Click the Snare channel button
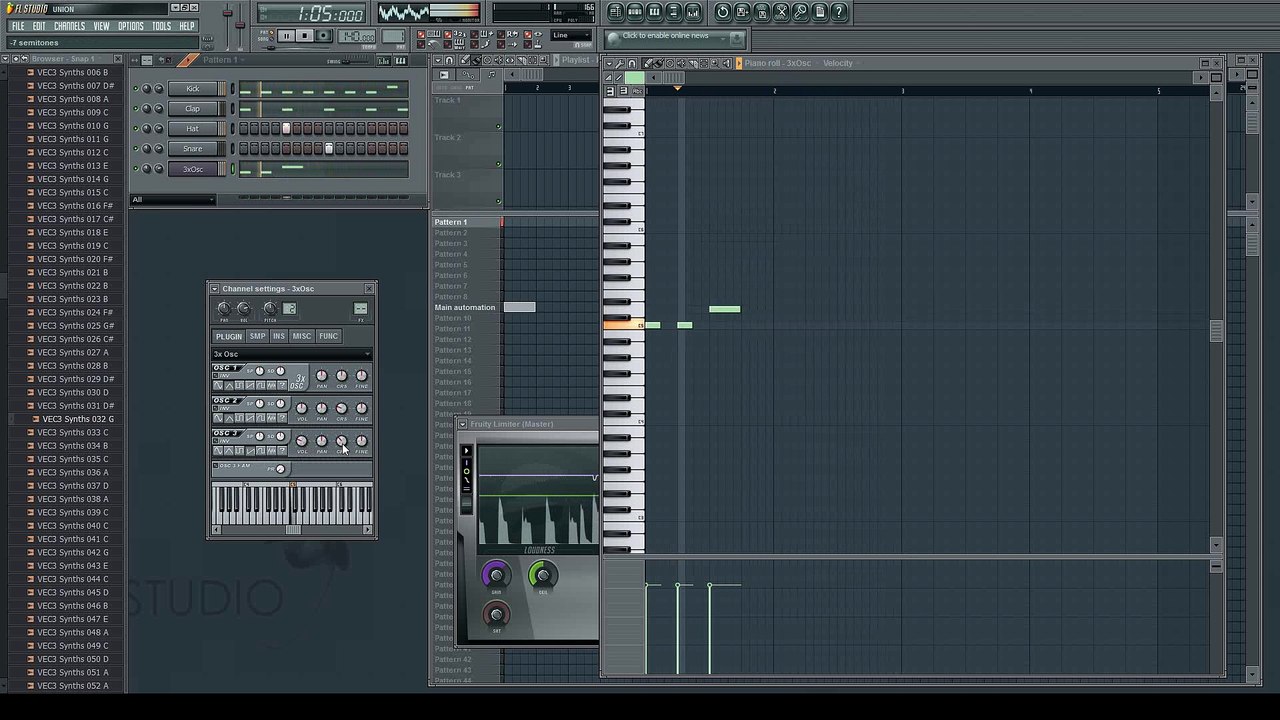This screenshot has width=1280, height=720. click(x=193, y=148)
